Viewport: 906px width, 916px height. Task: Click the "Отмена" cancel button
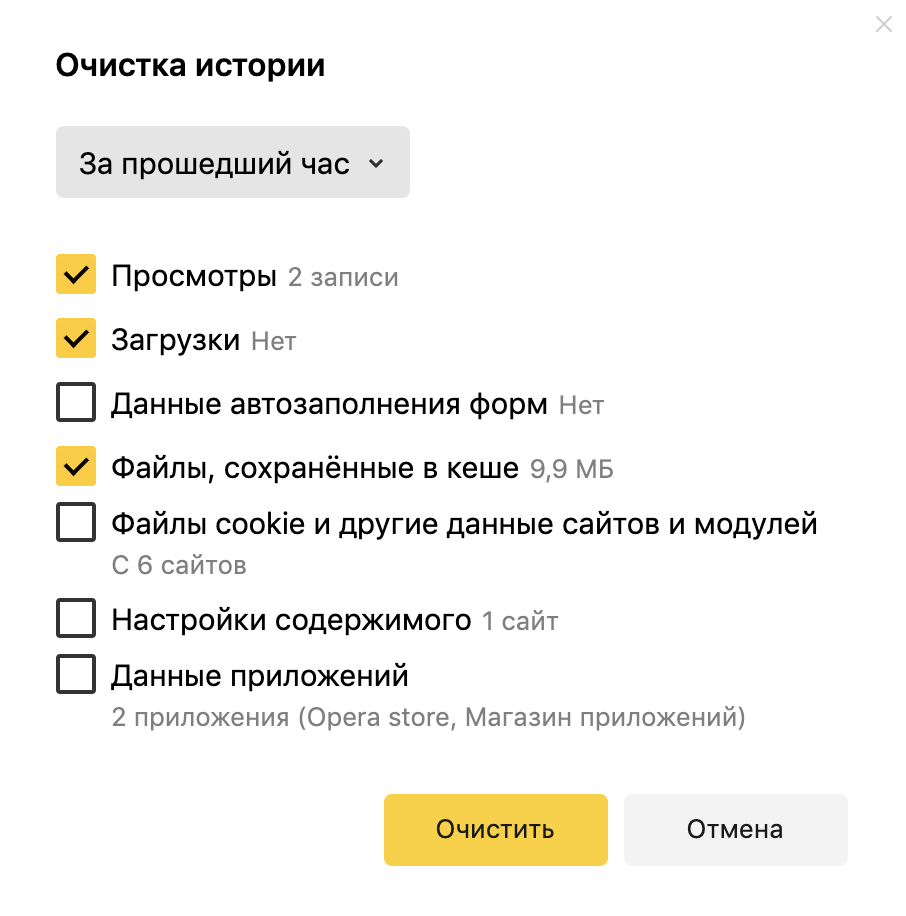[735, 829]
